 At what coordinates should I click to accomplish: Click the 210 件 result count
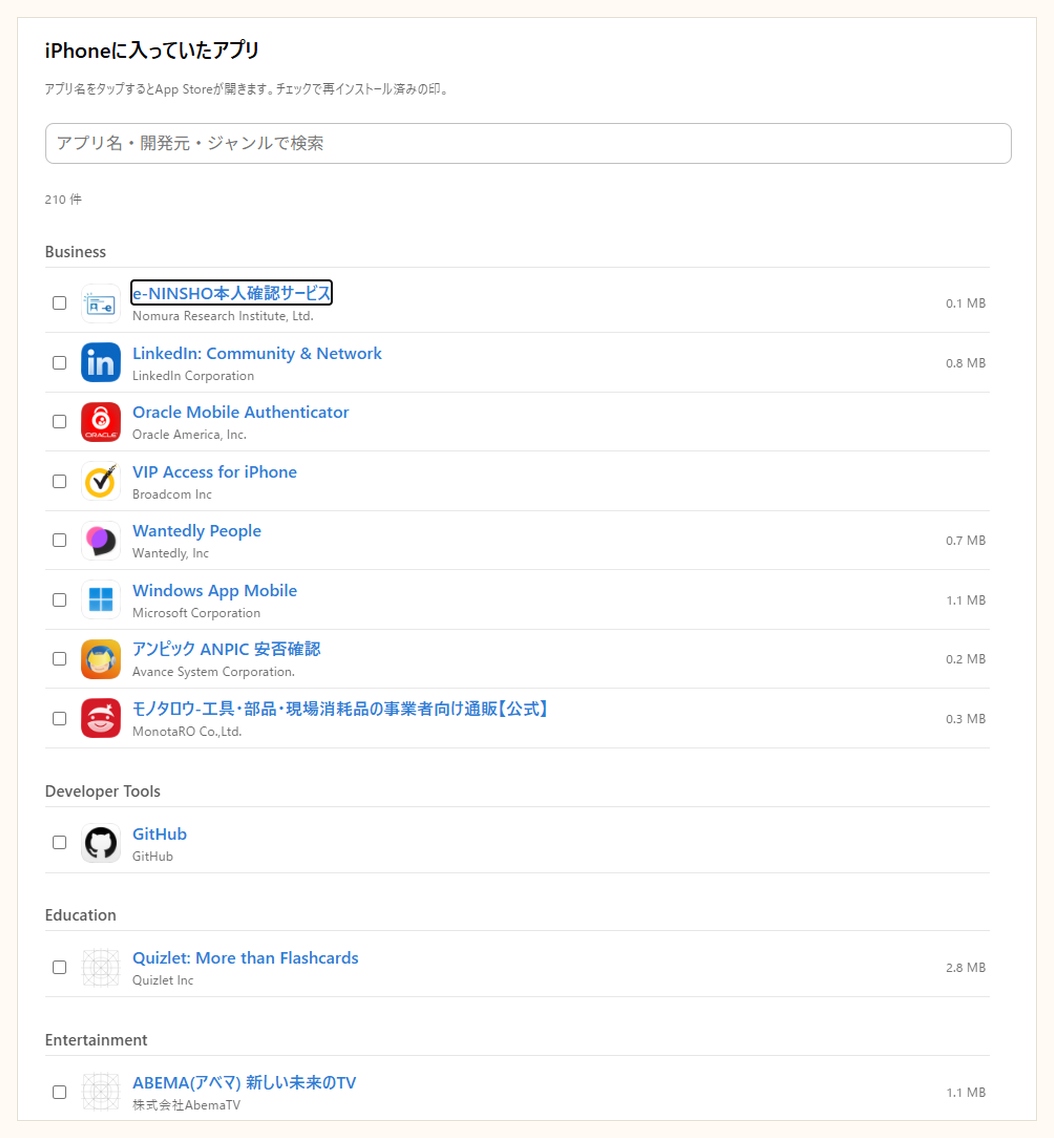coord(63,200)
